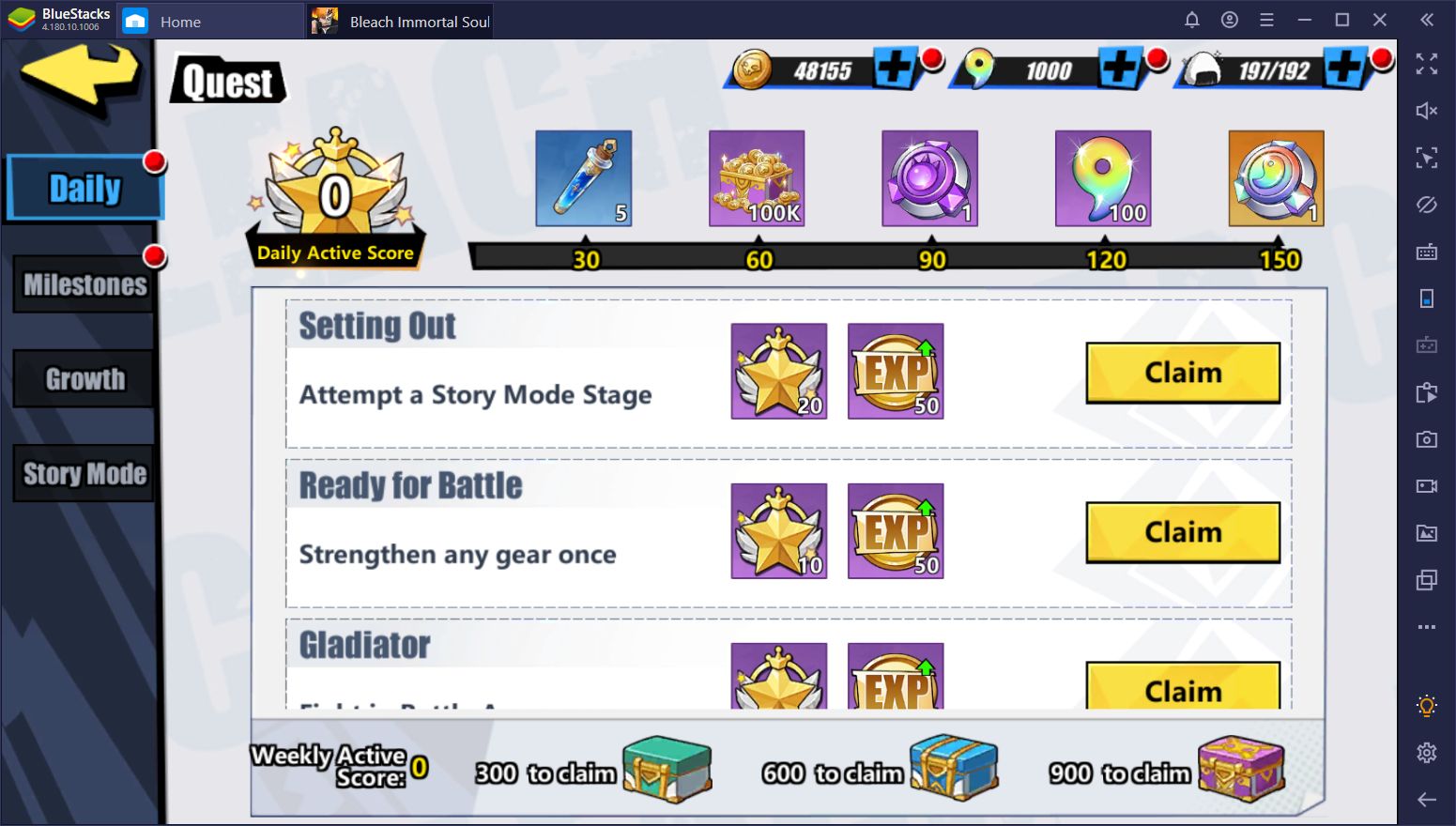Collapse the BlueStacks sidebar with double chevron
This screenshot has height=826, width=1456.
click(1426, 20)
